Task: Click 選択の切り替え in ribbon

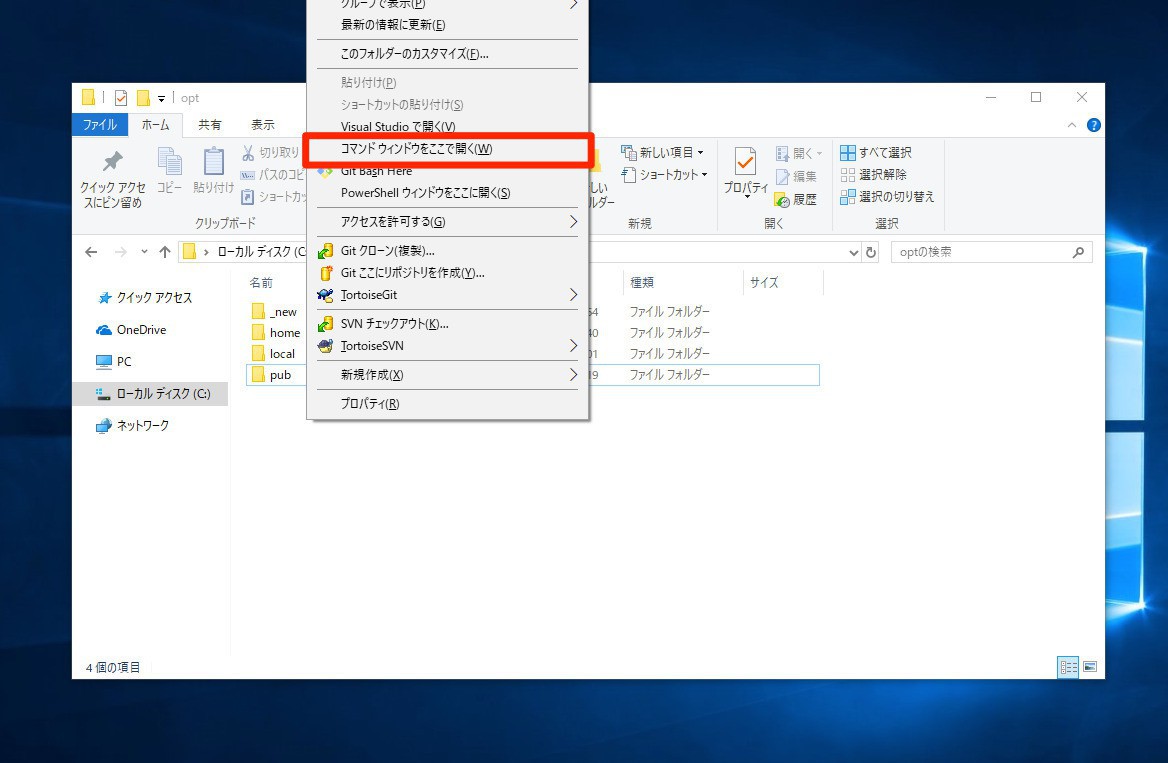Action: point(887,197)
